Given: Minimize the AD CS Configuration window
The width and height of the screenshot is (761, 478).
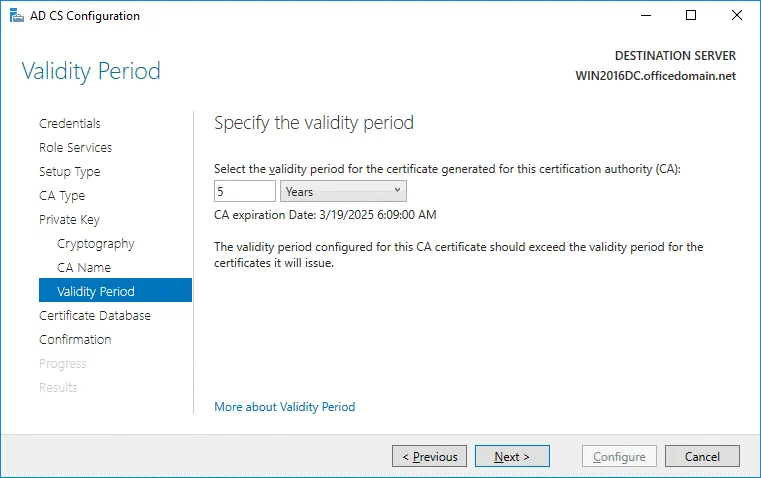Looking at the screenshot, I should pos(645,15).
